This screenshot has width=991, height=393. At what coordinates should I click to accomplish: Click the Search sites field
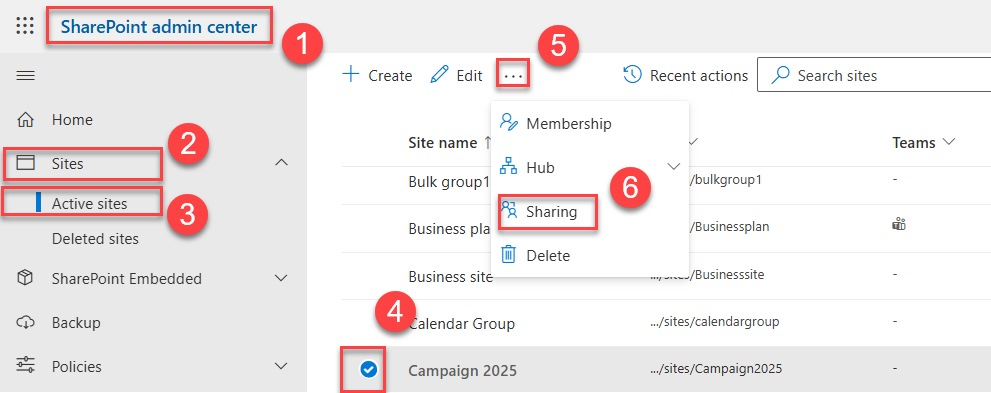click(x=873, y=76)
